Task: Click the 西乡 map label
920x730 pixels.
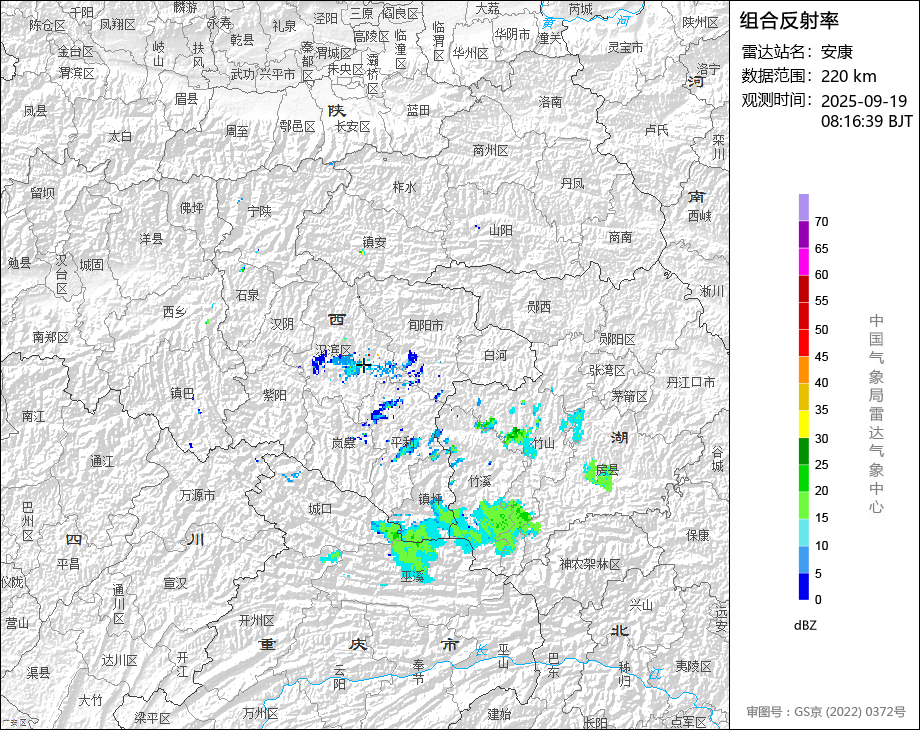Action: 174,312
